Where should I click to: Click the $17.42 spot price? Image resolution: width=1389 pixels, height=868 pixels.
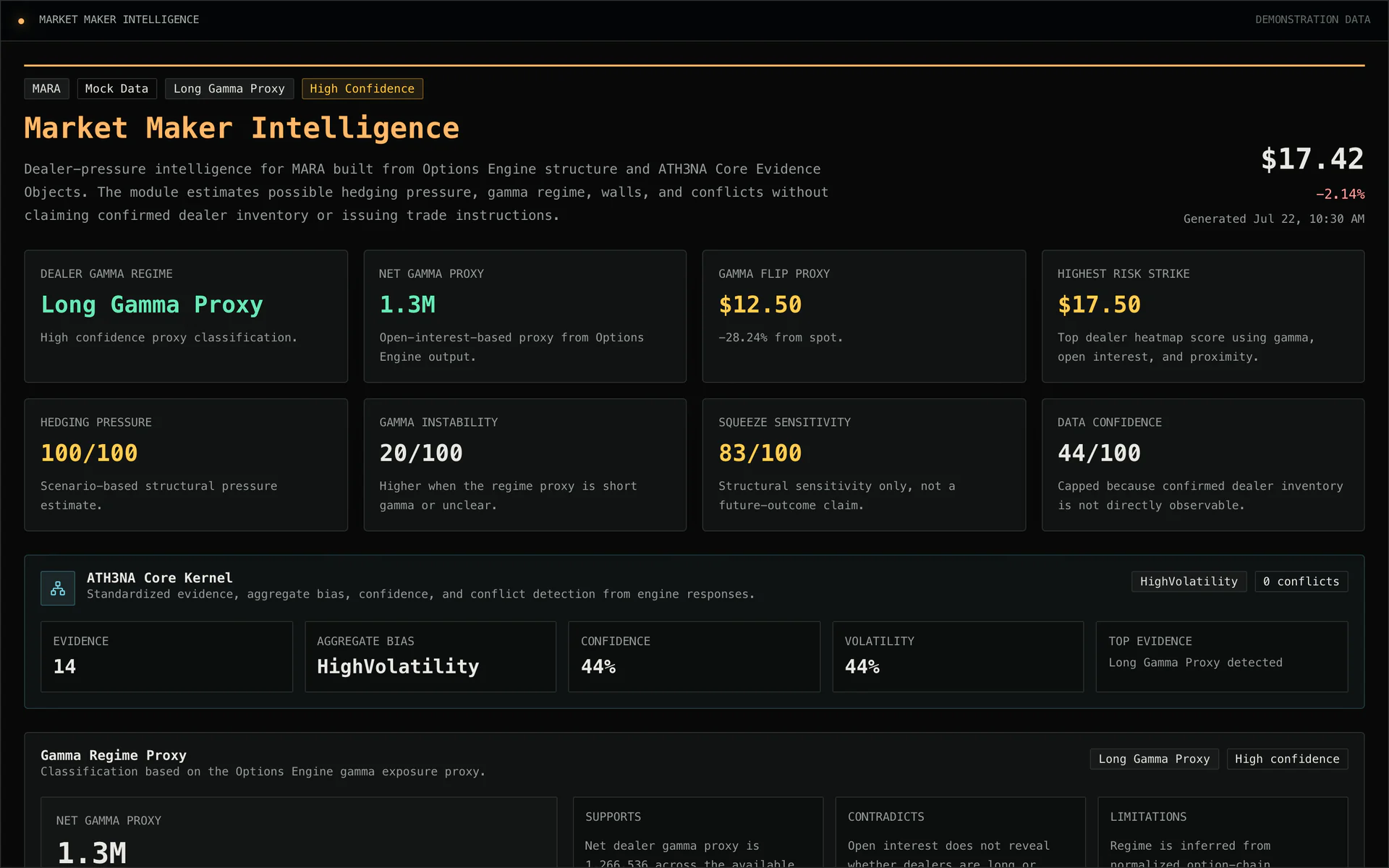point(1312,159)
